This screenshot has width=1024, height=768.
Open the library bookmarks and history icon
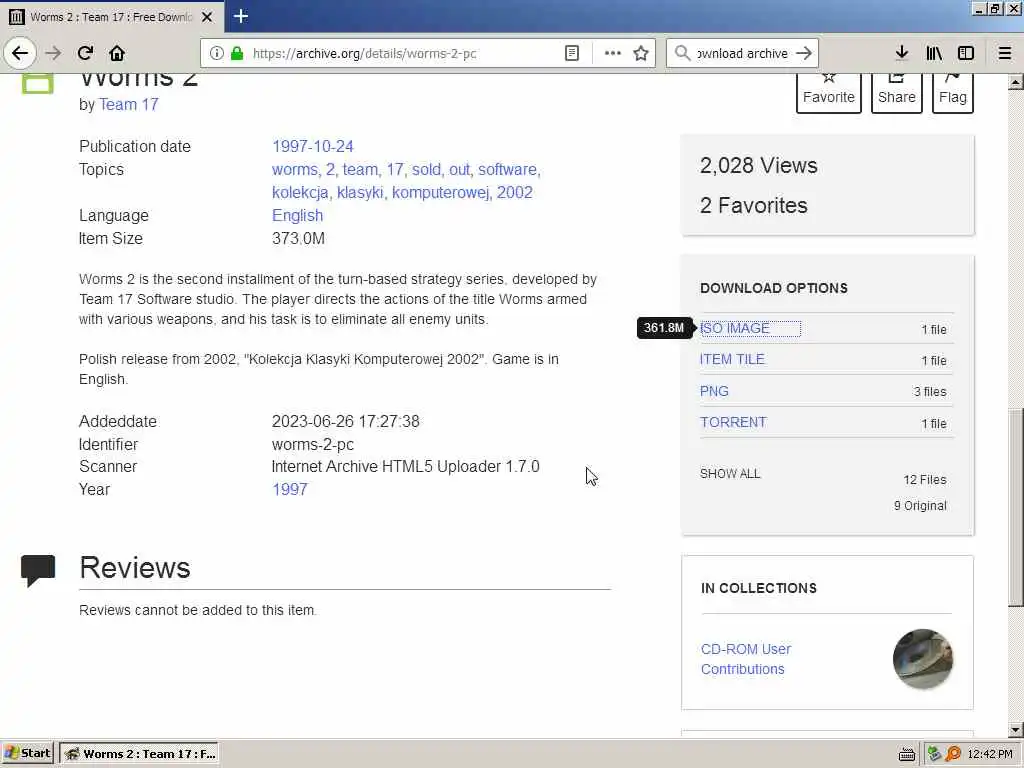934,53
